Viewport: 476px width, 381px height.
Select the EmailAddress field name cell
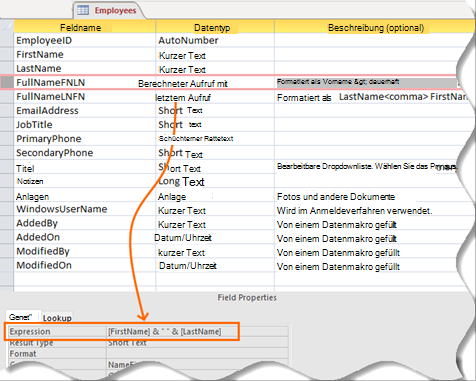pyautogui.click(x=84, y=110)
